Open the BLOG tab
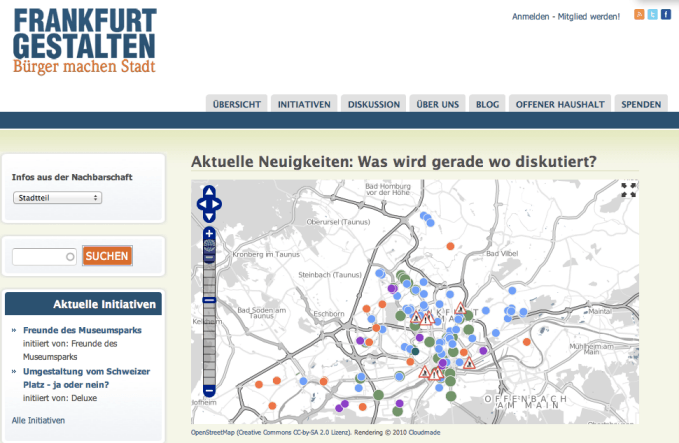Image resolution: width=679 pixels, height=443 pixels. 487,104
